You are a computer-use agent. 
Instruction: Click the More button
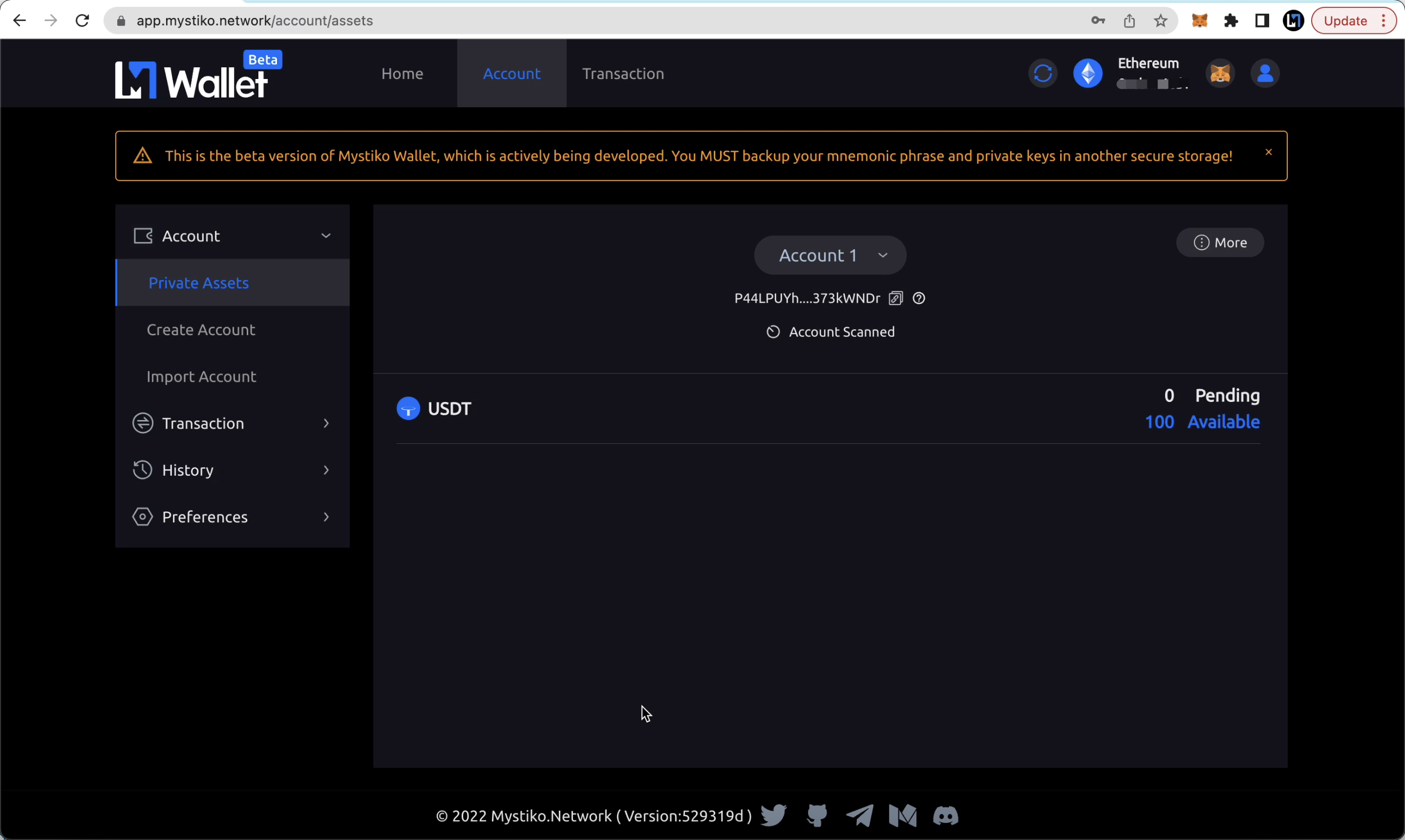pos(1220,242)
